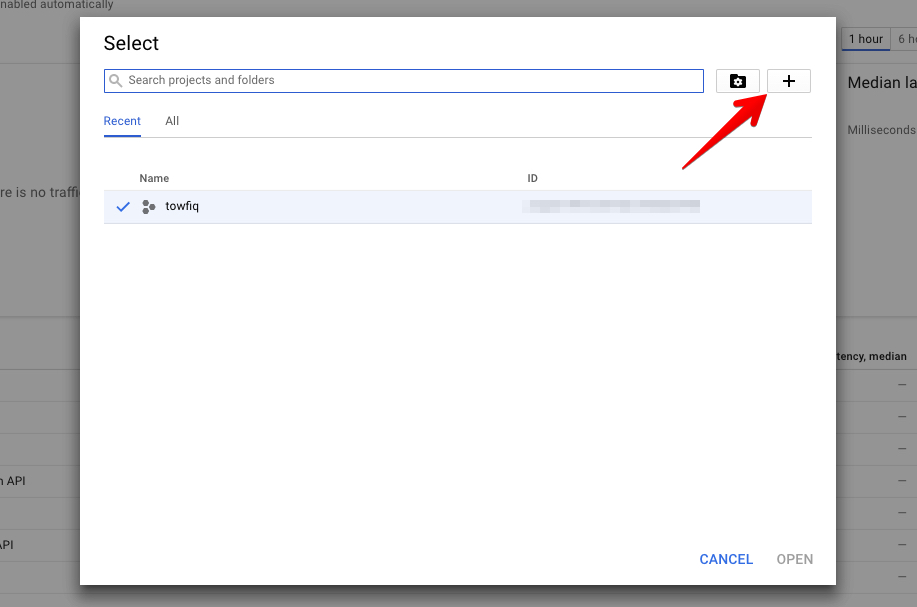Click the blue checkmark next to towfiq

click(x=123, y=207)
